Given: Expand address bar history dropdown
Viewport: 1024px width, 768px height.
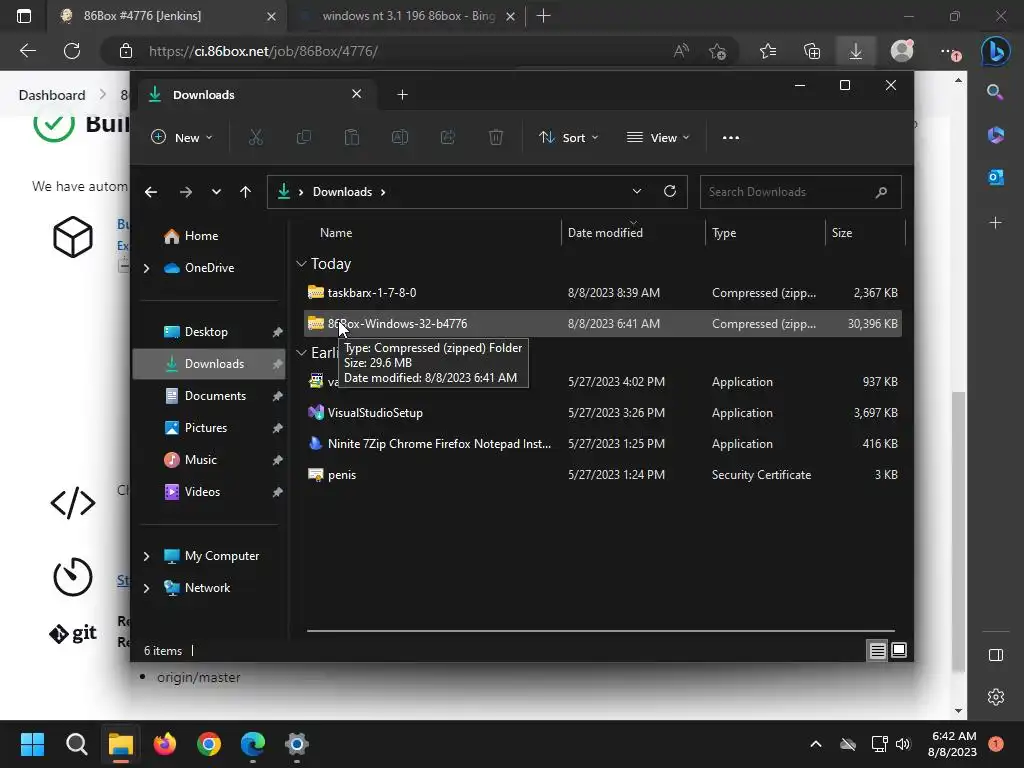Looking at the screenshot, I should pyautogui.click(x=637, y=191).
